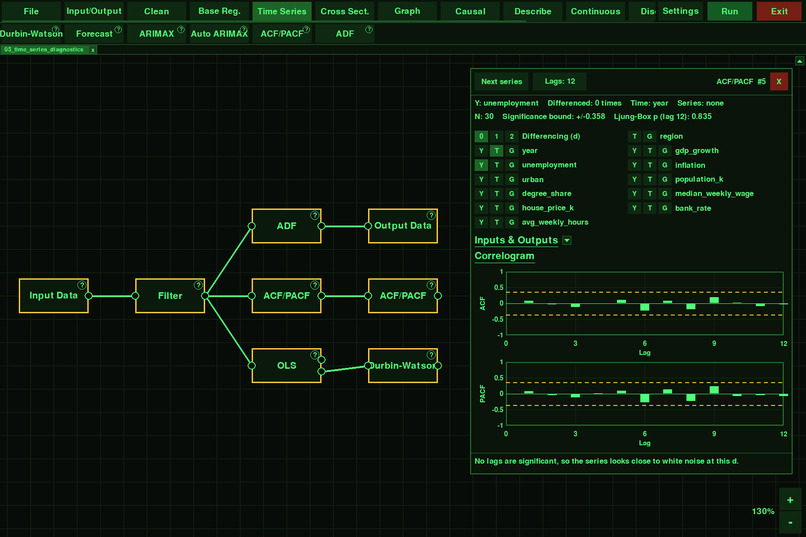806x537 pixels.
Task: Toggle T for year variable
Action: 497,151
